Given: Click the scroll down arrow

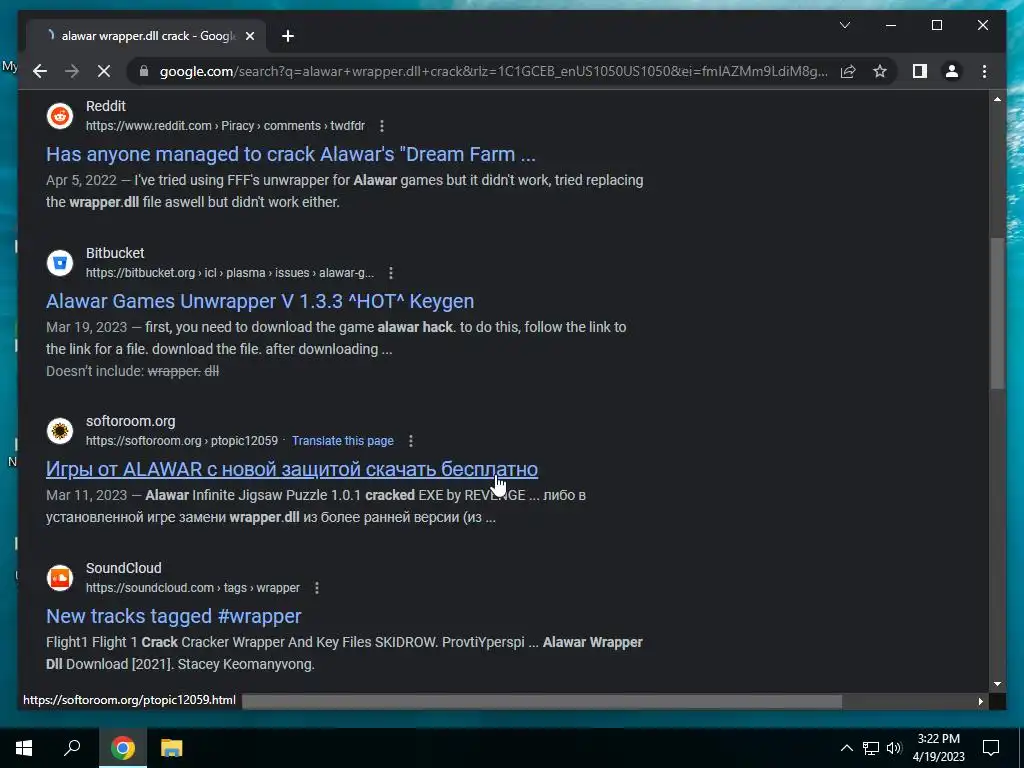Looking at the screenshot, I should click(x=997, y=684).
